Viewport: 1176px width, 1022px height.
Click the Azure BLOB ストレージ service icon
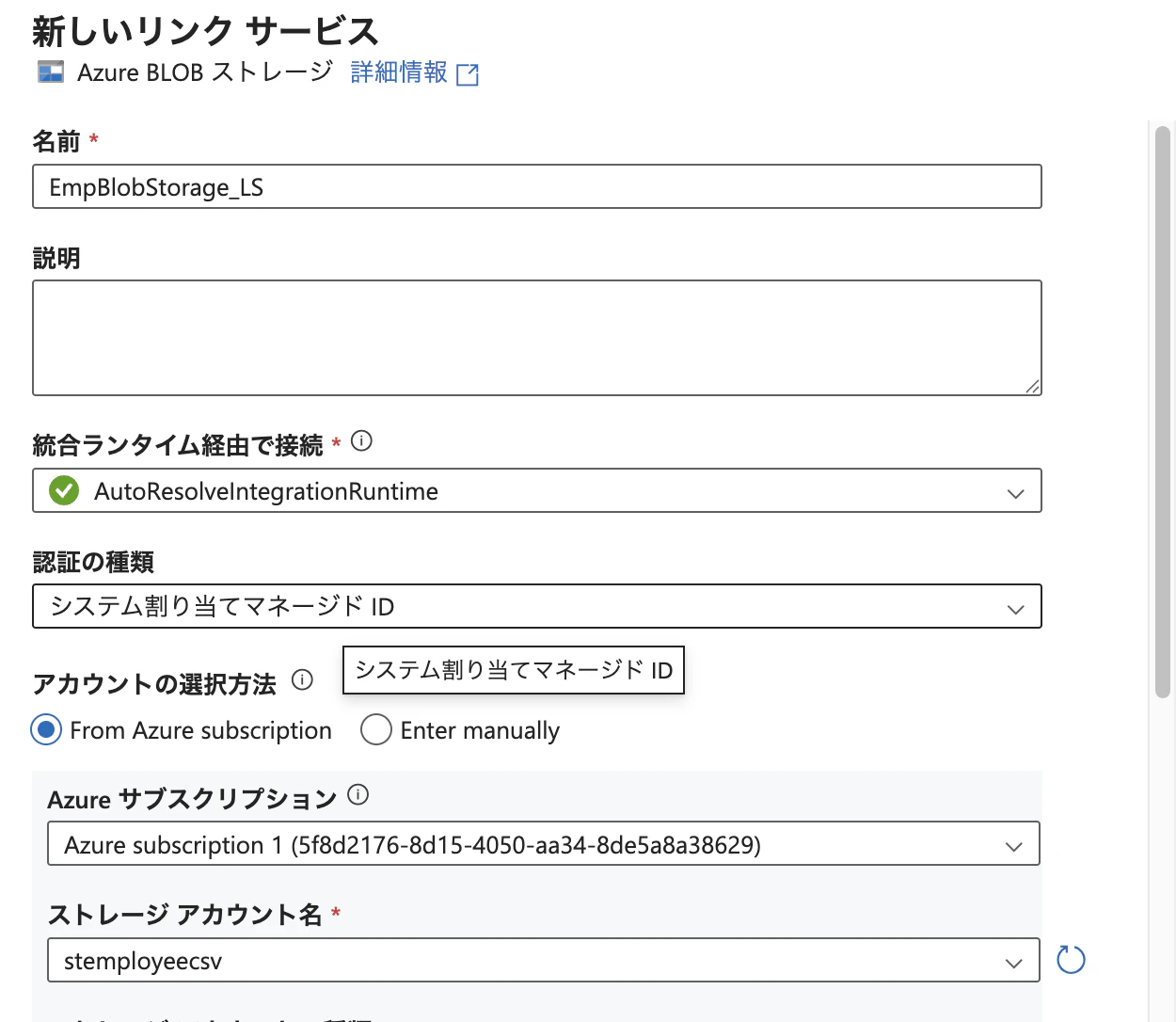(50, 72)
